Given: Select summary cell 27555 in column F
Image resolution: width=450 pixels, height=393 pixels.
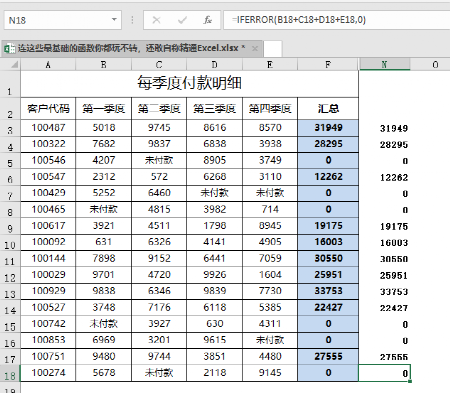Looking at the screenshot, I should click(328, 357).
